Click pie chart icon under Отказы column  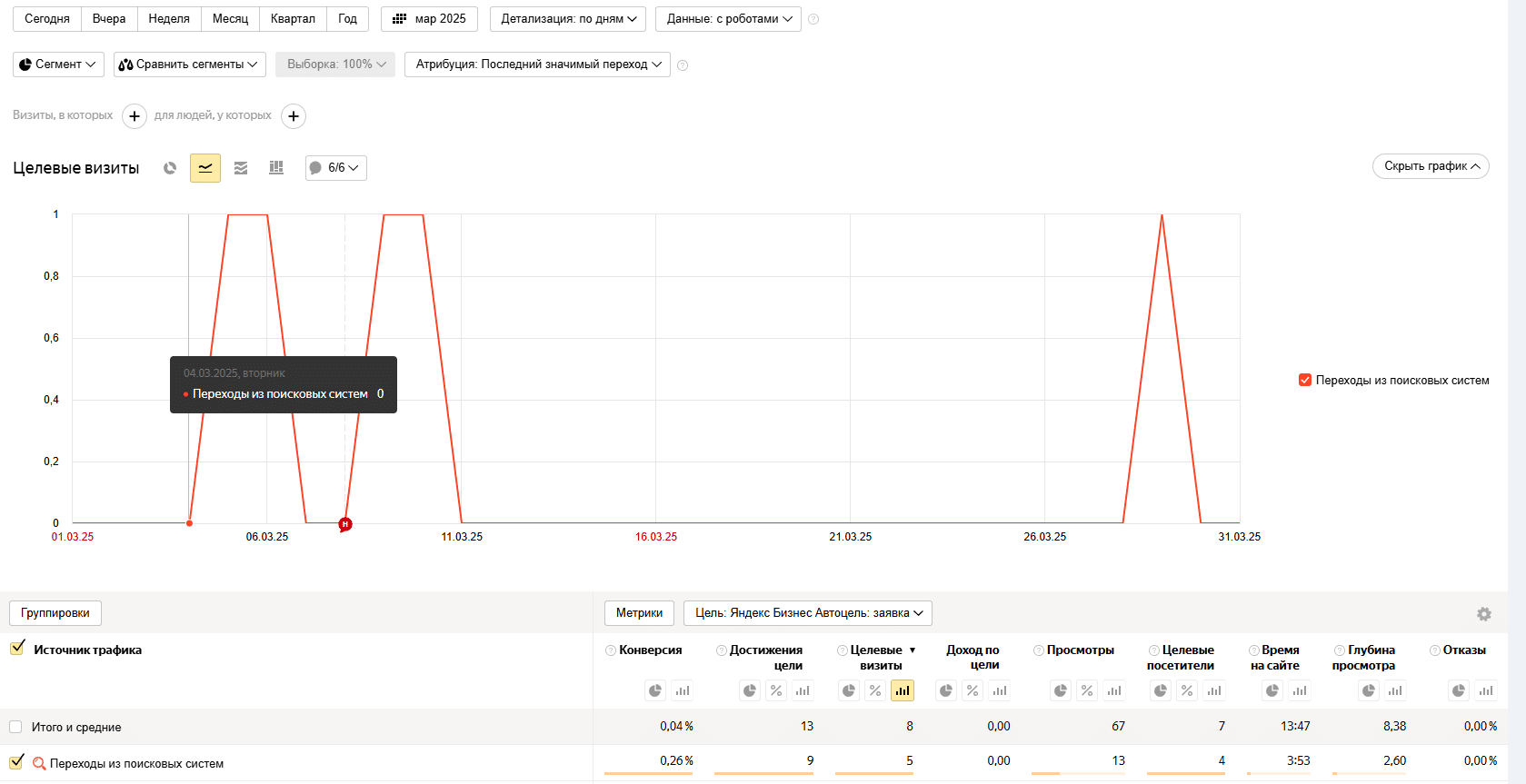1459,690
